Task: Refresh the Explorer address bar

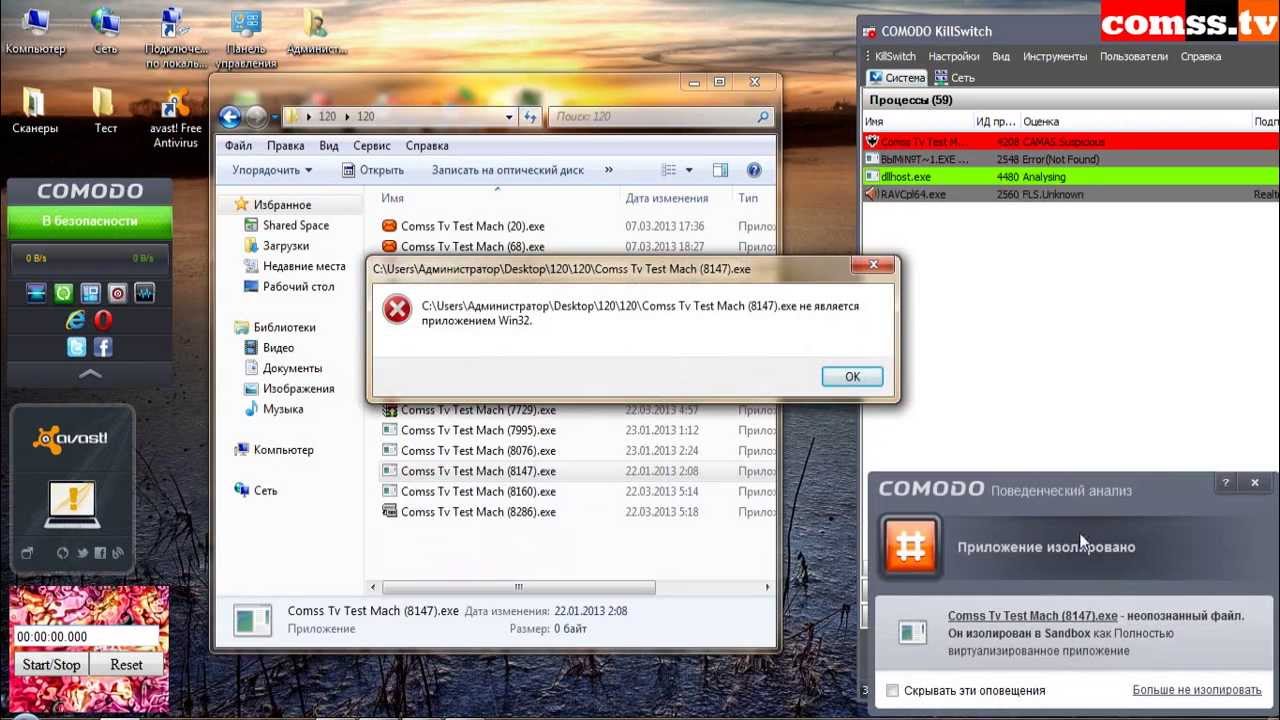Action: (530, 117)
